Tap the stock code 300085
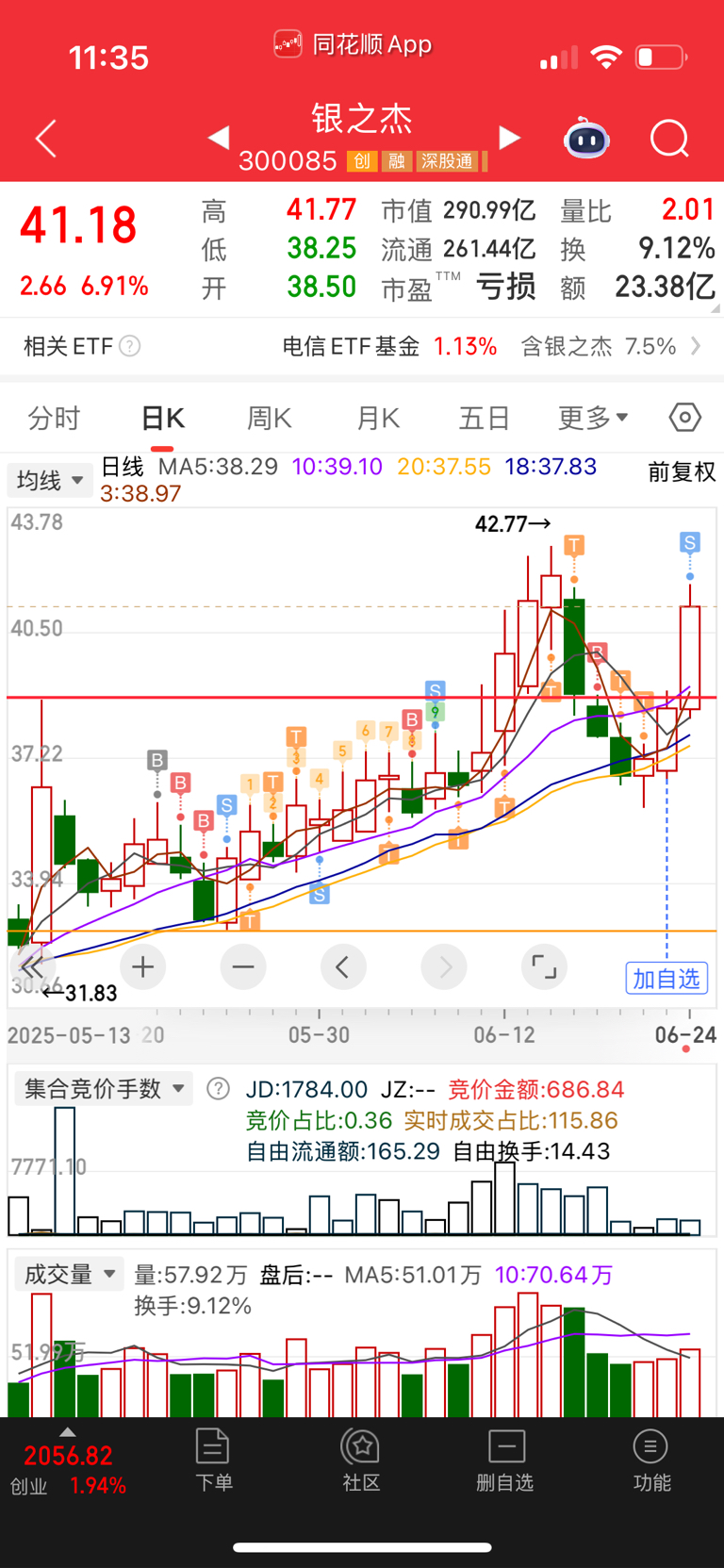 [288, 161]
